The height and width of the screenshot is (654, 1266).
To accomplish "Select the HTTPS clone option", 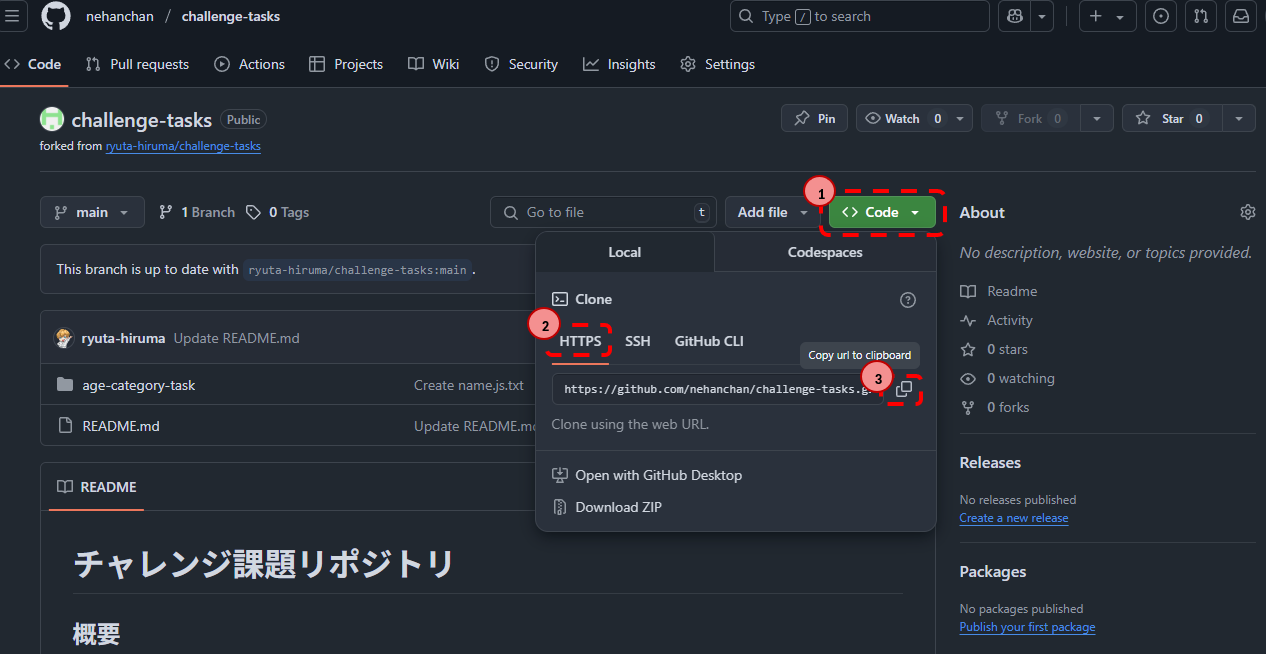I will [x=580, y=341].
